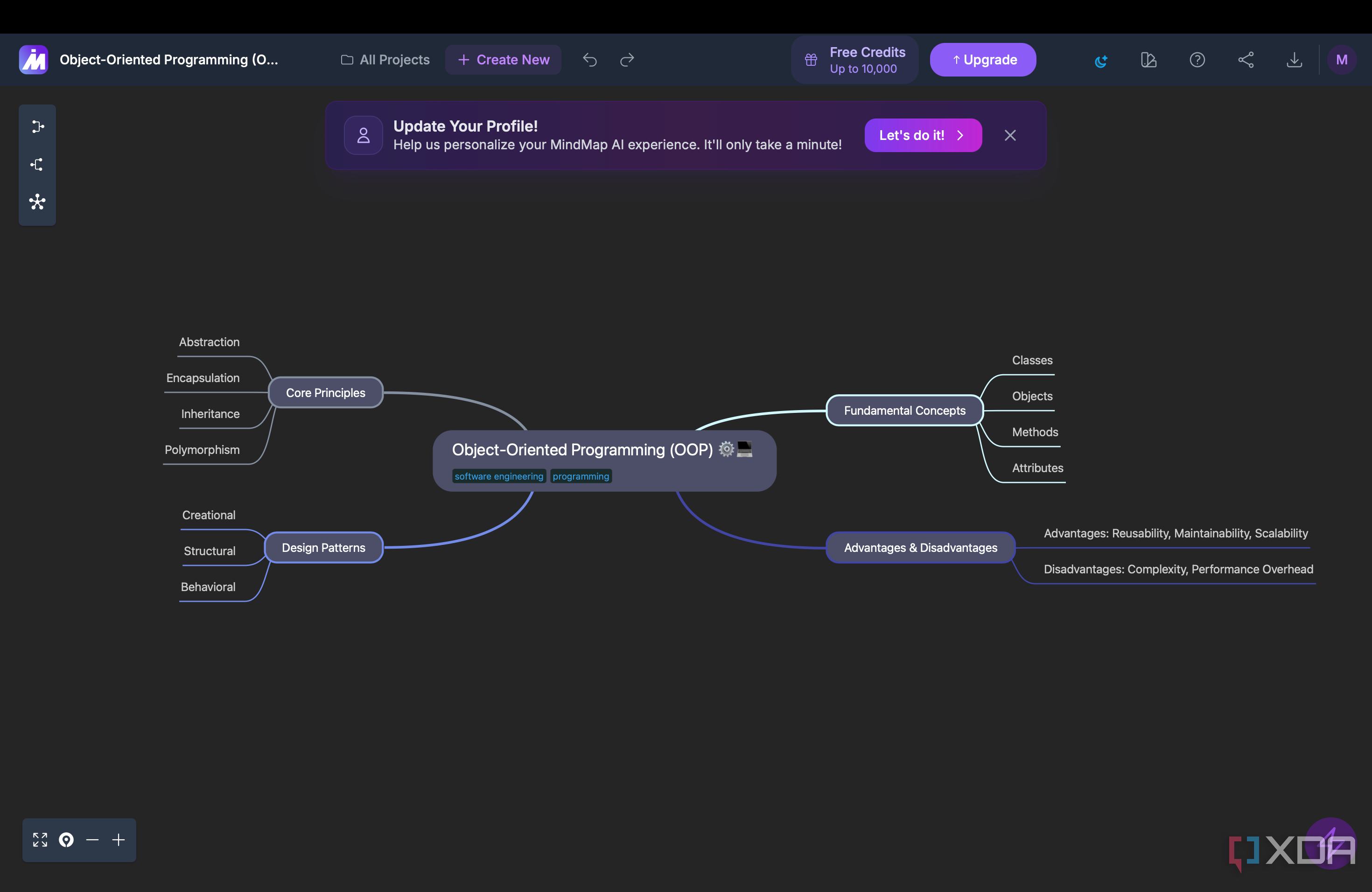Select the Abstraction leaf node
Image resolution: width=1372 pixels, height=892 pixels.
[x=209, y=341]
